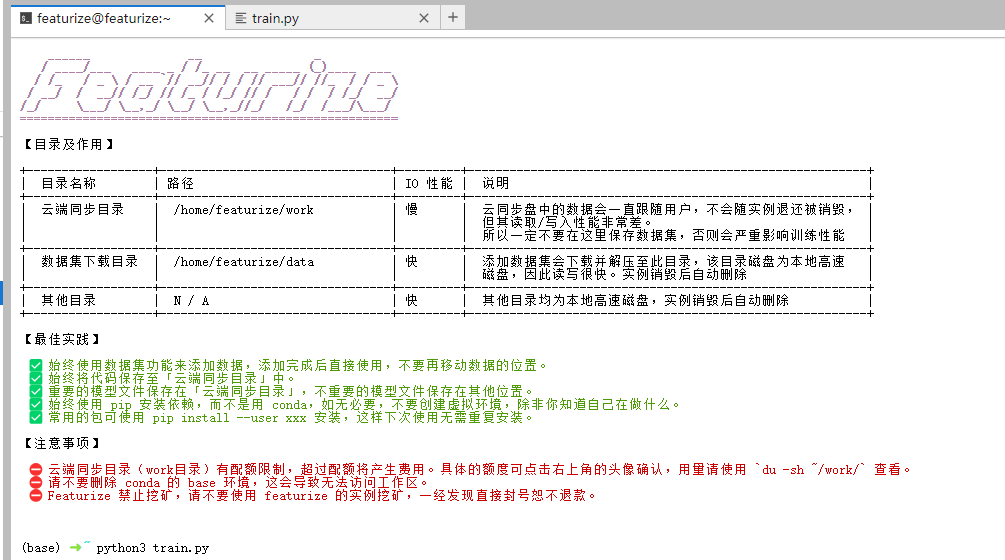Click the python3 train.py command line
1005x560 pixels.
click(x=153, y=548)
